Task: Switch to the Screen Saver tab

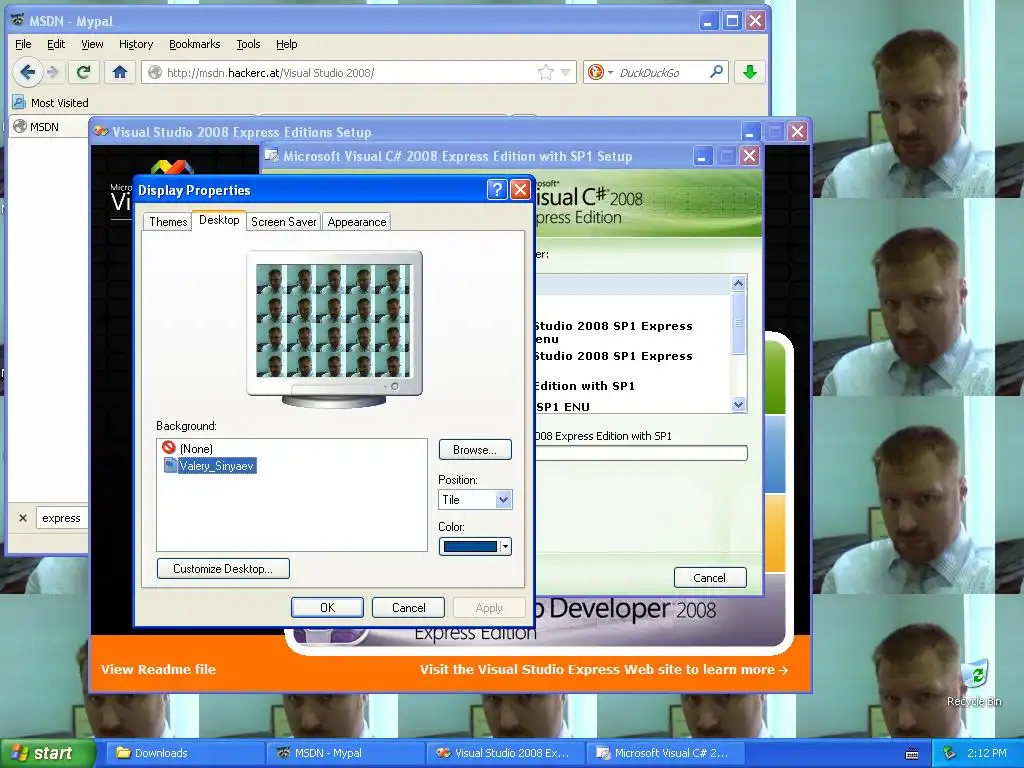Action: 283,222
